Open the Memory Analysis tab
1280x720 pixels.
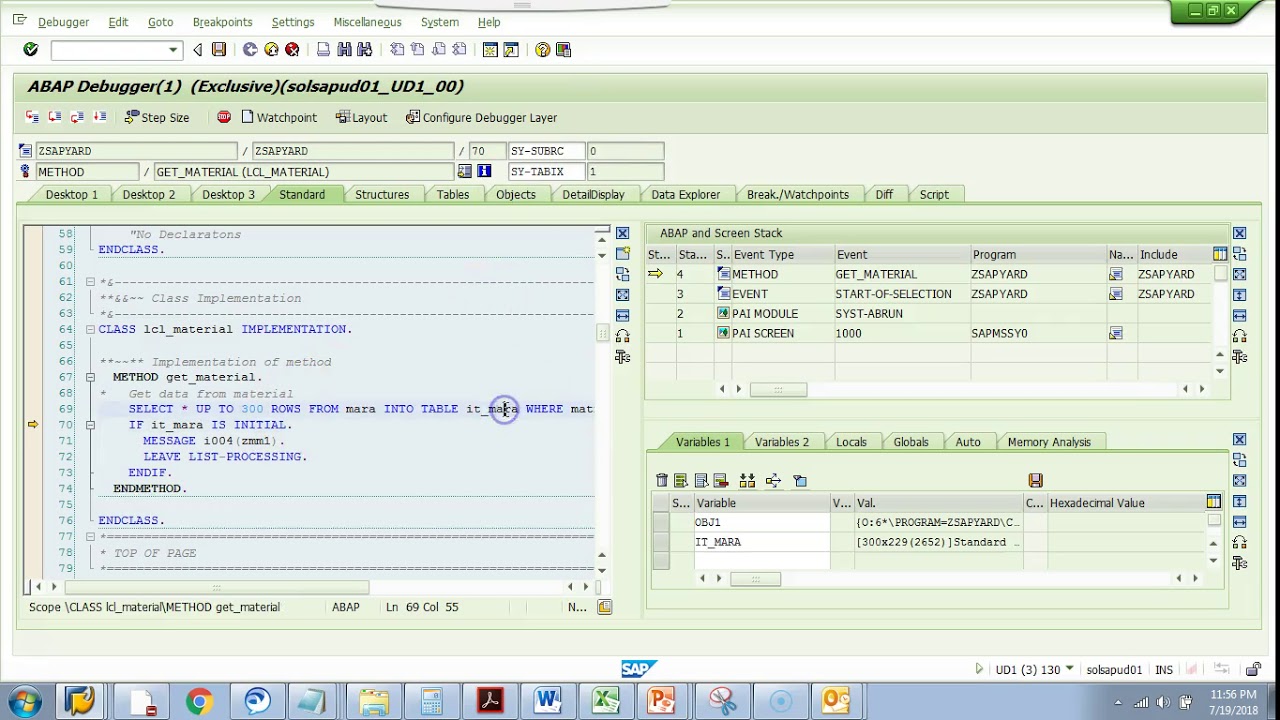1049,442
